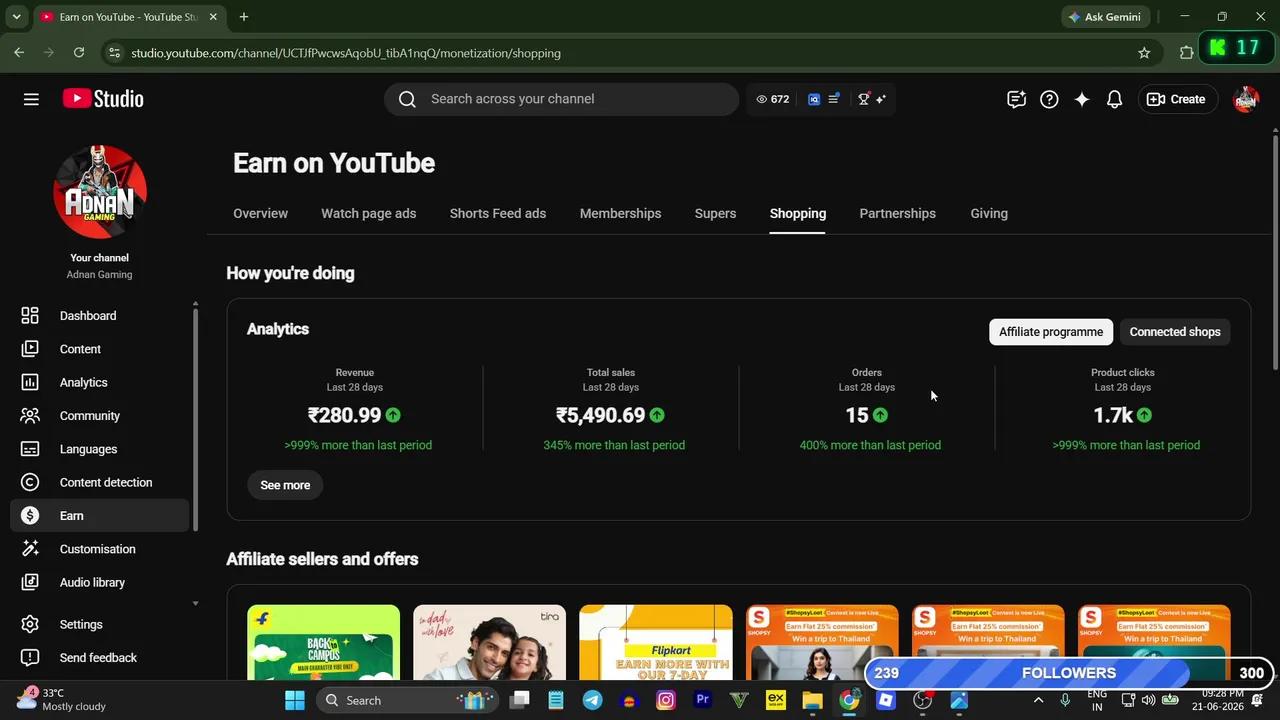Go to Content in the sidebar
The image size is (1280, 720).
coord(100,349)
